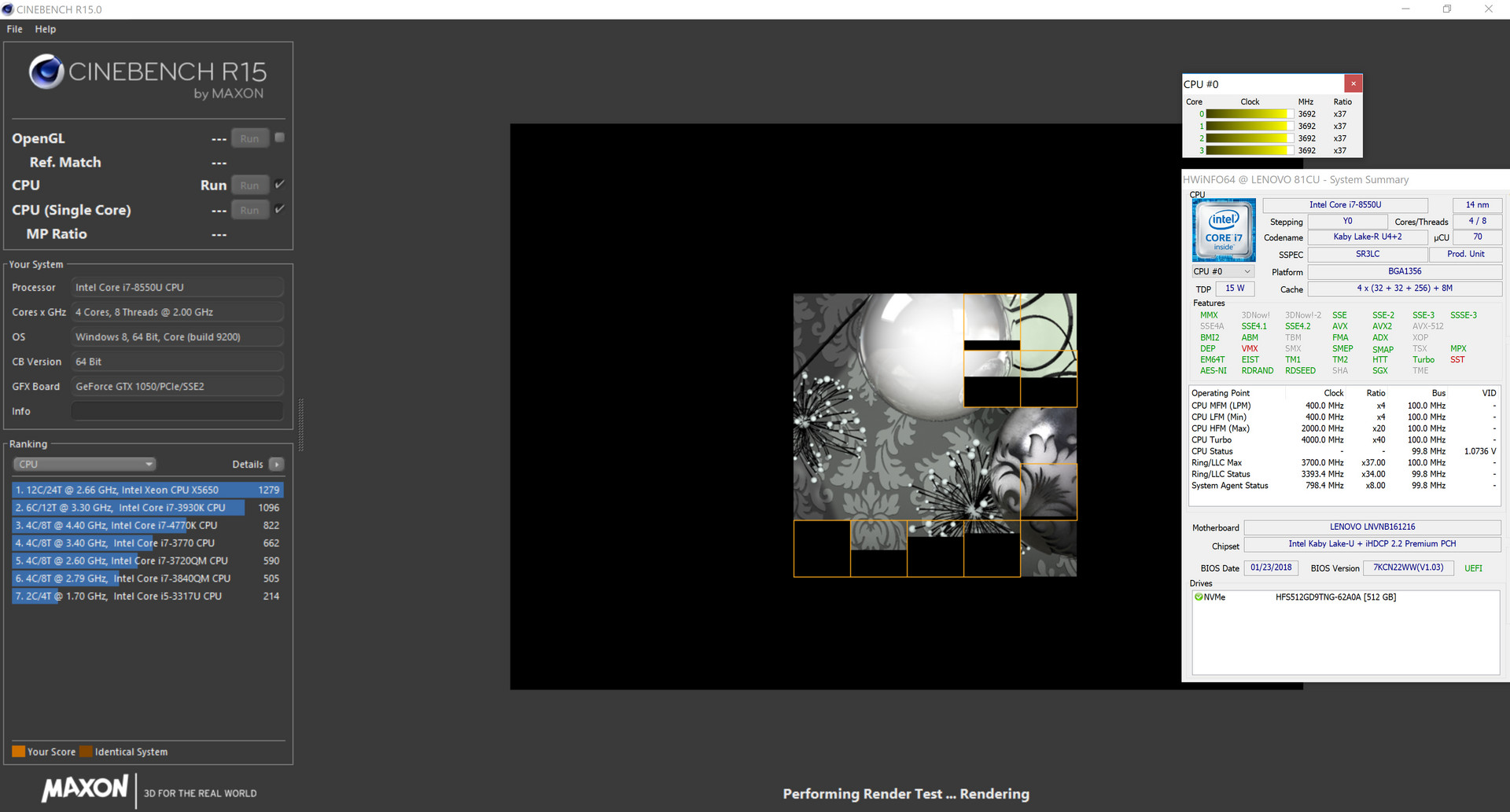The width and height of the screenshot is (1510, 812).
Task: Click the Prod. Unit field in HWiNFO64
Action: coord(1465,255)
